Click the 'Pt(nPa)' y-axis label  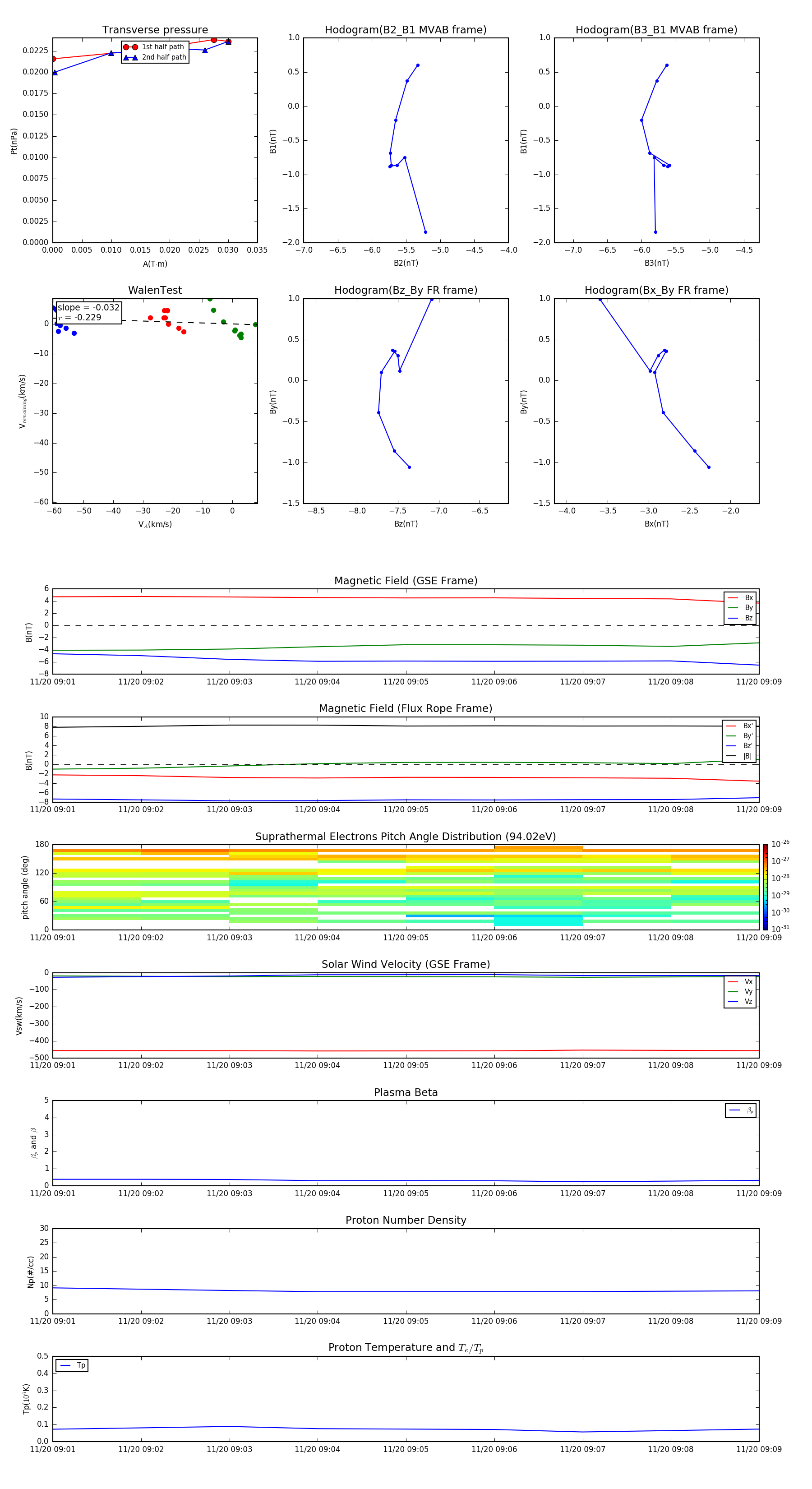click(14, 141)
